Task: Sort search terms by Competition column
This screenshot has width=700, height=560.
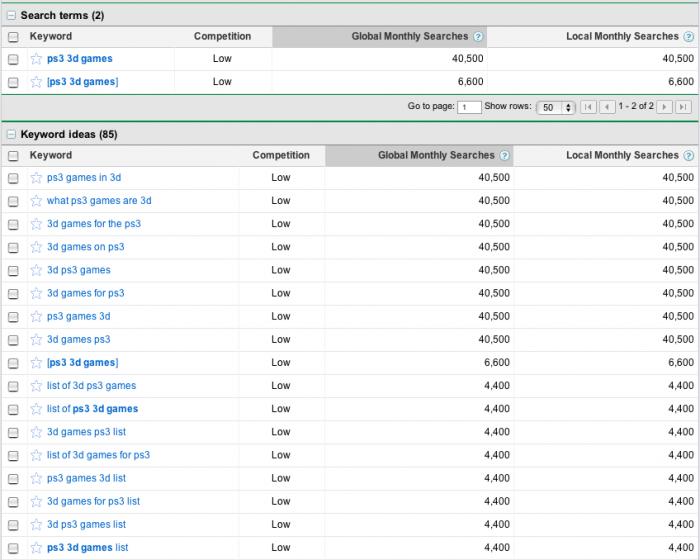Action: [222, 36]
